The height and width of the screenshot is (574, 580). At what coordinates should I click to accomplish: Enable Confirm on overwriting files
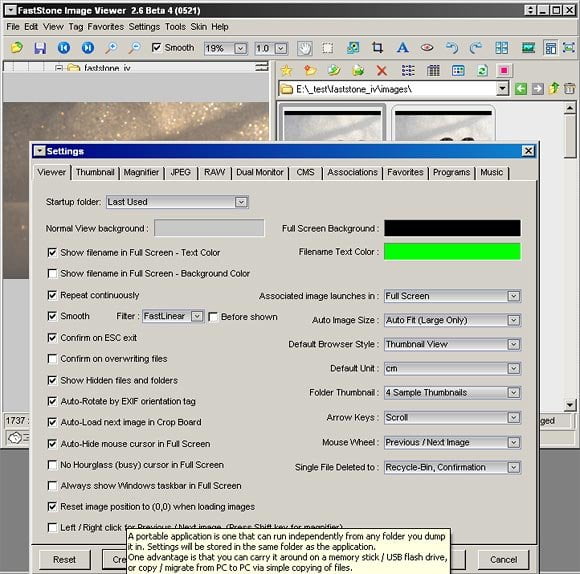(52, 359)
